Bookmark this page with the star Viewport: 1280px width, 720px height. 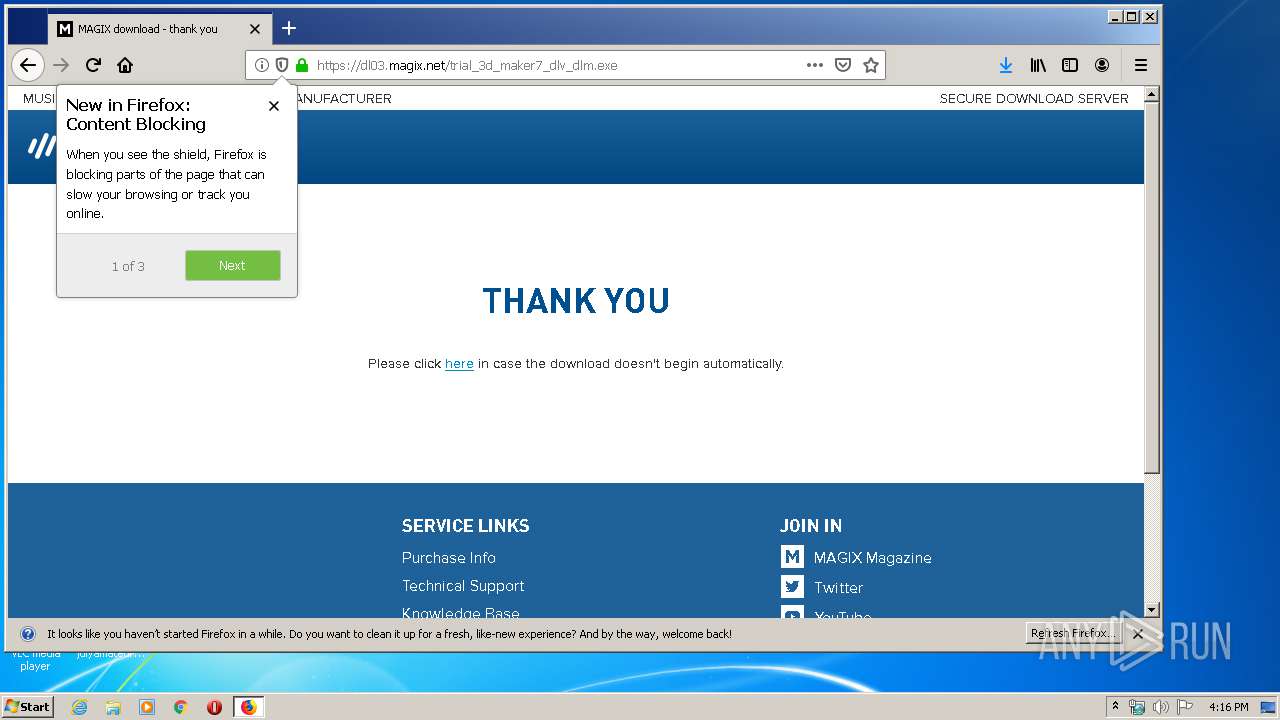pos(871,65)
